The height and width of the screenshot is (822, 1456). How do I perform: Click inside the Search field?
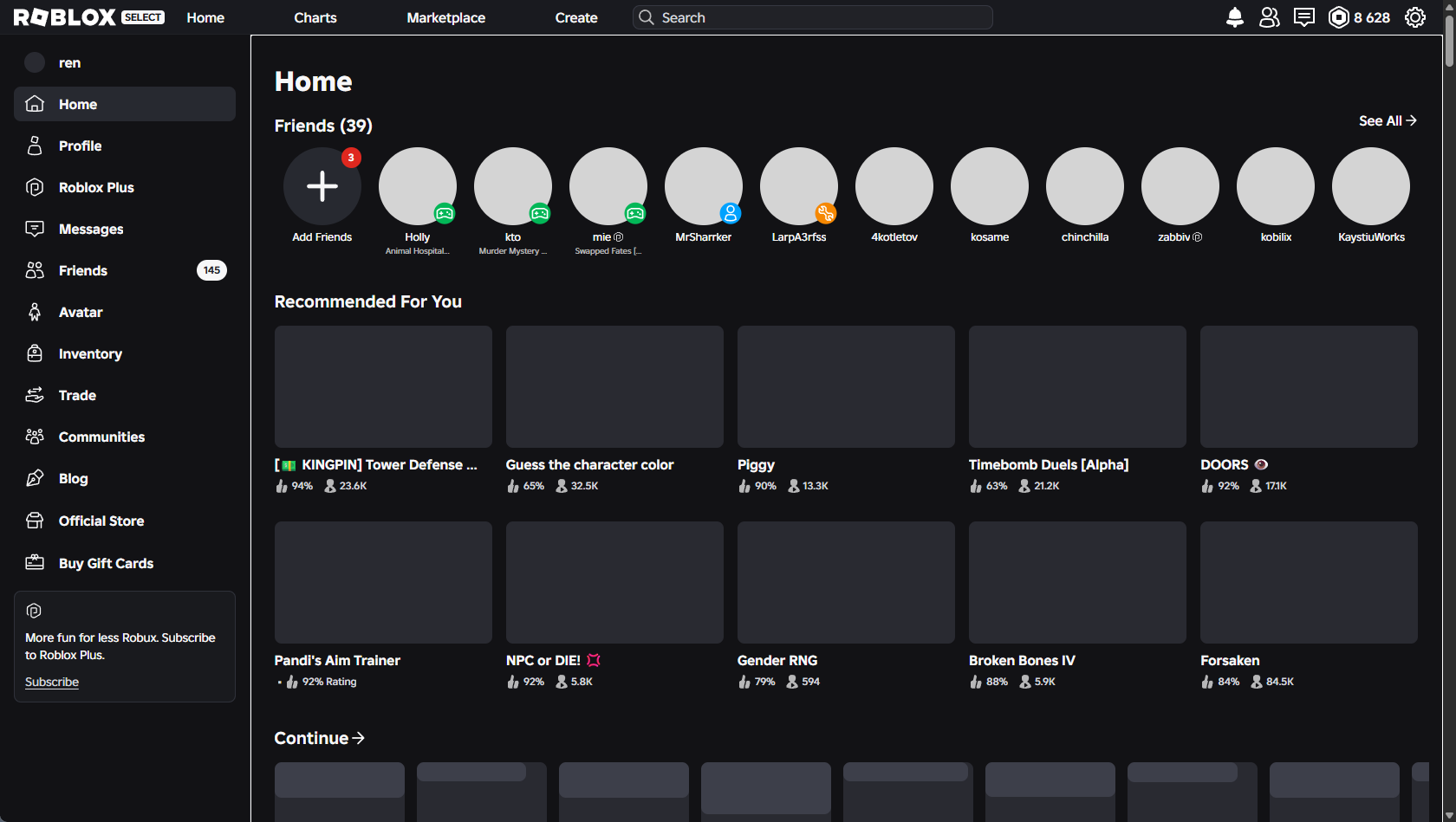pyautogui.click(x=813, y=17)
